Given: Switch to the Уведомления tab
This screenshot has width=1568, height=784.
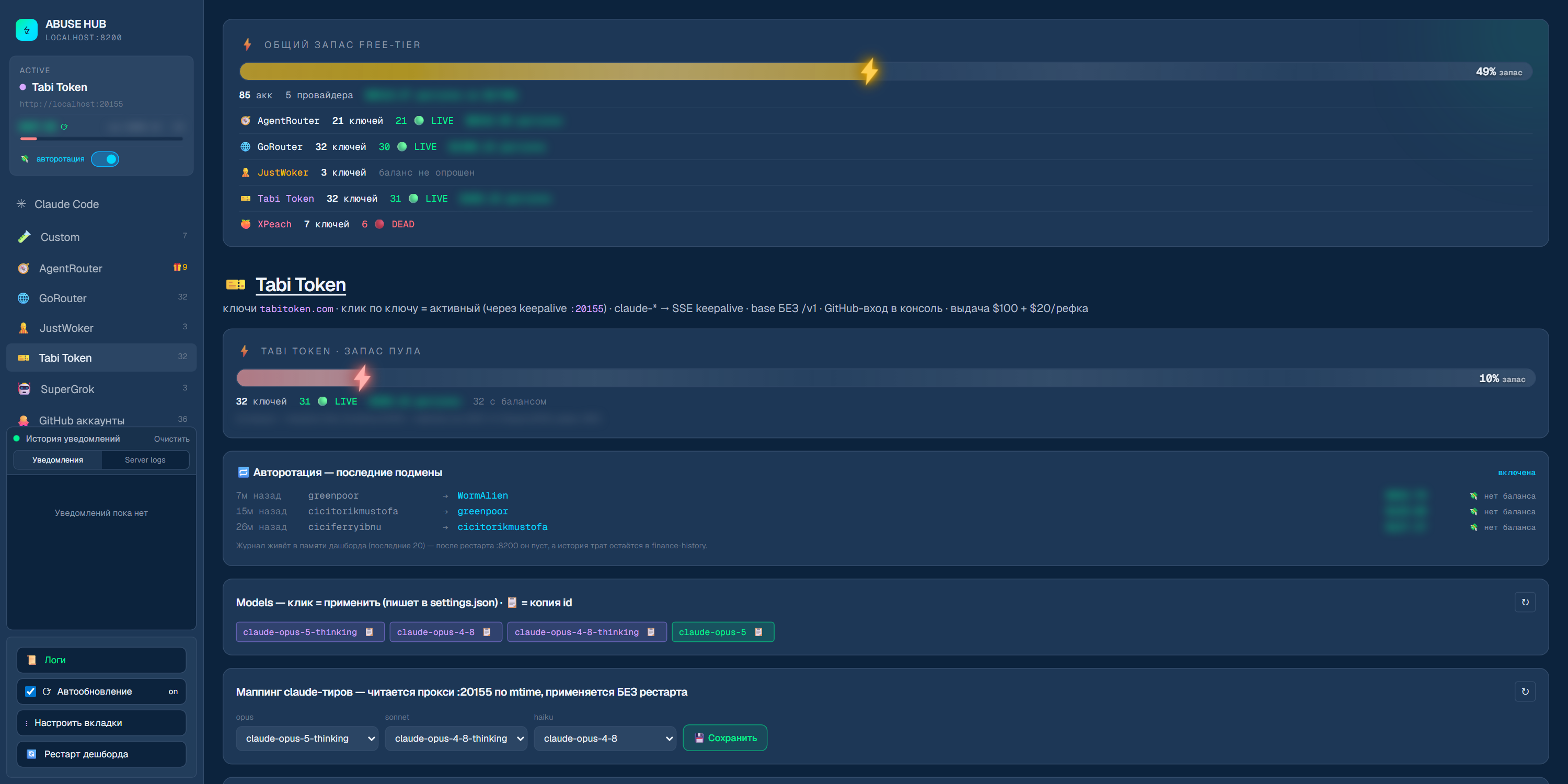Looking at the screenshot, I should coord(58,459).
